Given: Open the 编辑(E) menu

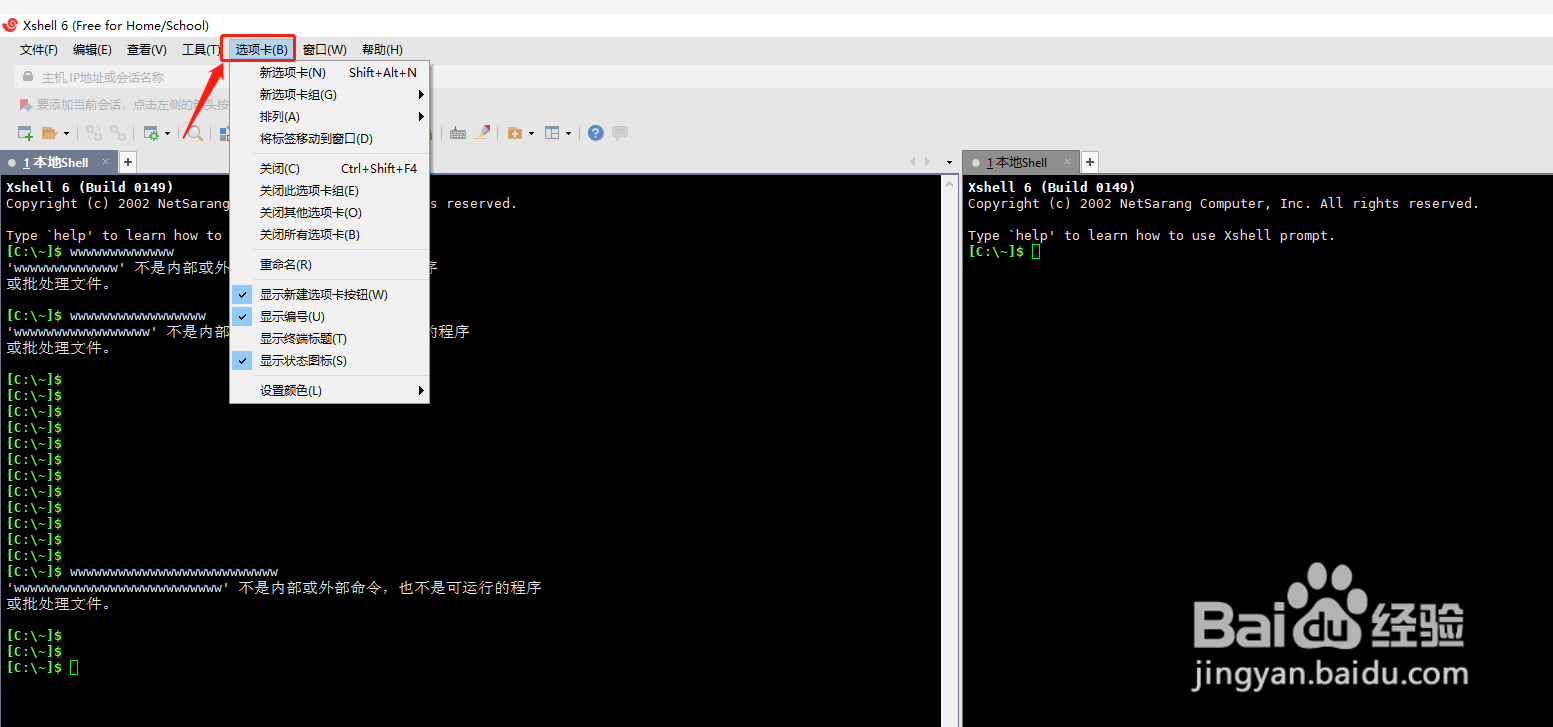Looking at the screenshot, I should tap(92, 49).
